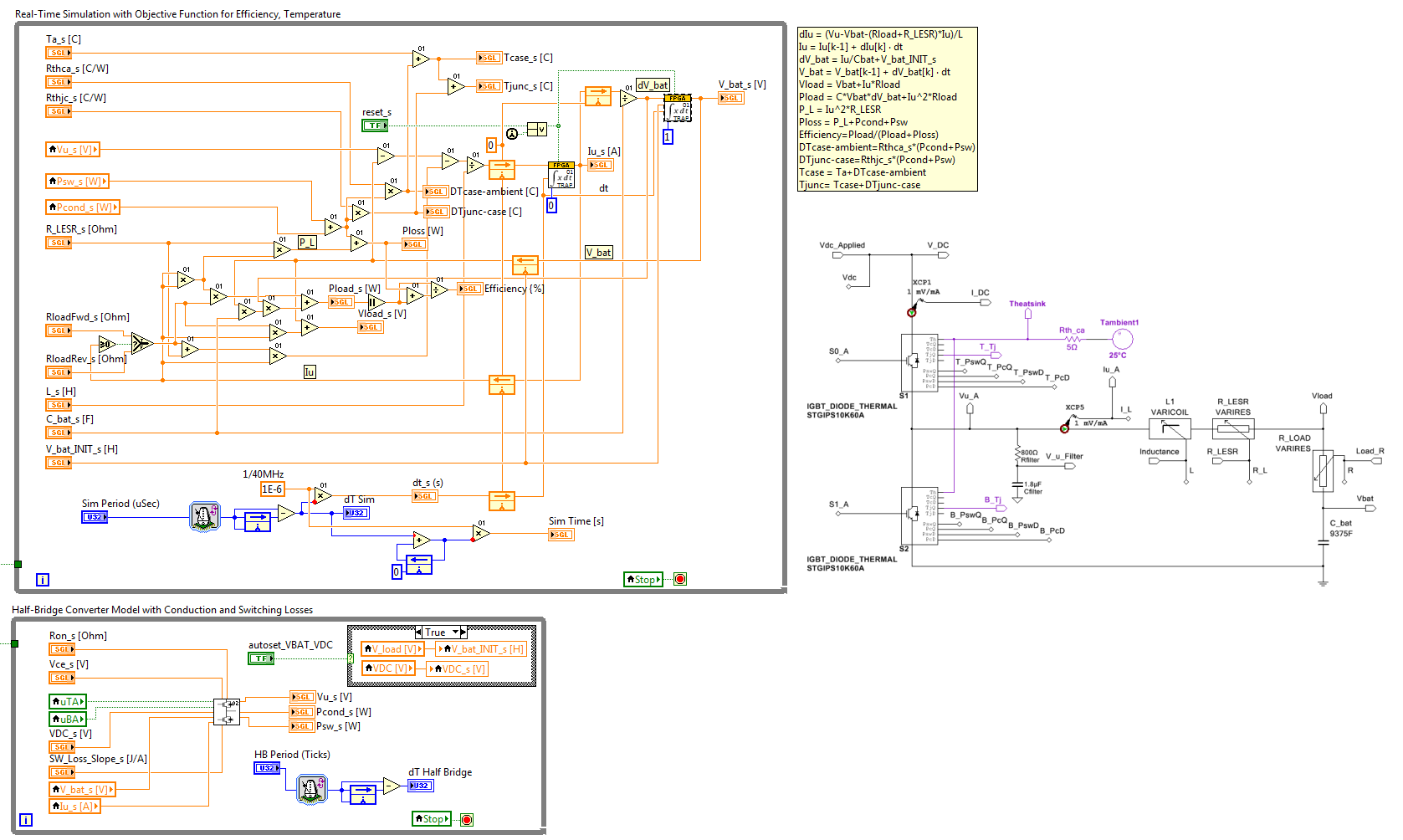Select the First Call clock icon
1403x840 pixels.
(512, 134)
